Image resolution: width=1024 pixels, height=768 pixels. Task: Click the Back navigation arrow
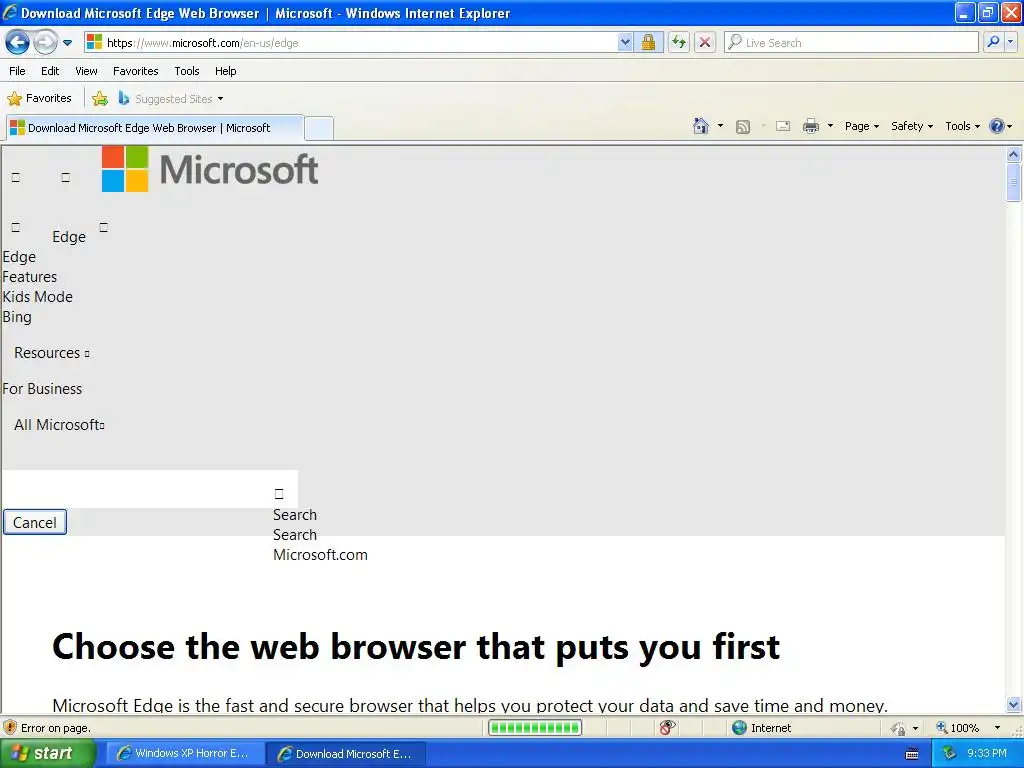click(18, 43)
